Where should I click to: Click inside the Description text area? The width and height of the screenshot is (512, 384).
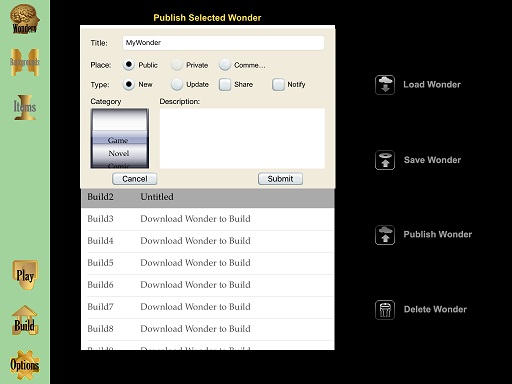click(242, 138)
